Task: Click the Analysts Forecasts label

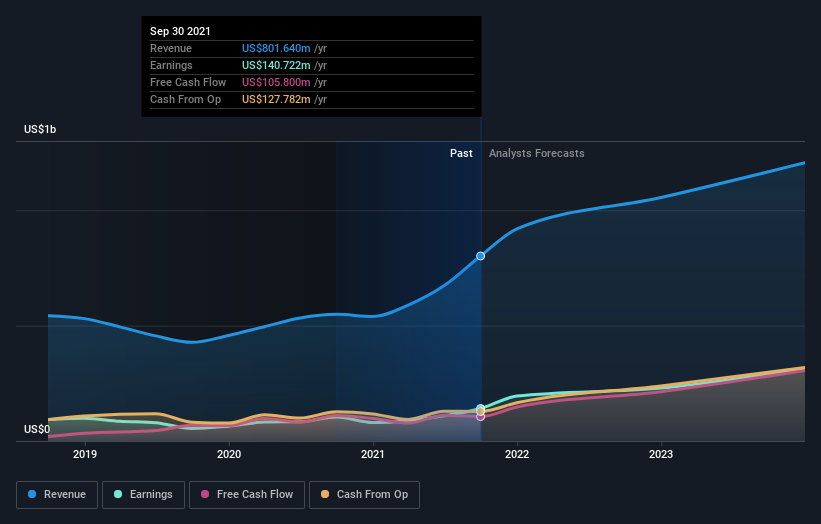Action: click(x=537, y=153)
